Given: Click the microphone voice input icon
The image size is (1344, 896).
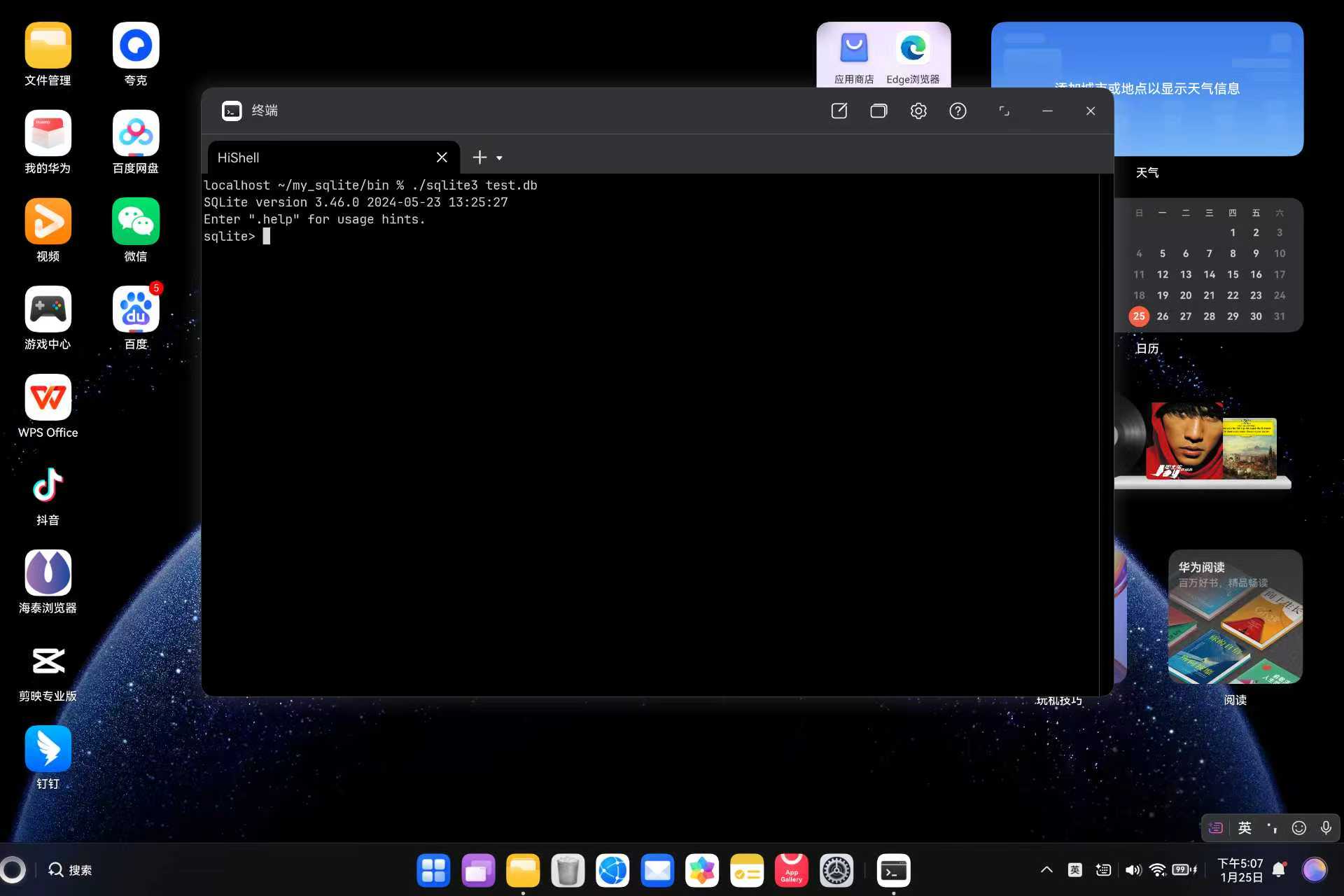Looking at the screenshot, I should (x=1326, y=828).
